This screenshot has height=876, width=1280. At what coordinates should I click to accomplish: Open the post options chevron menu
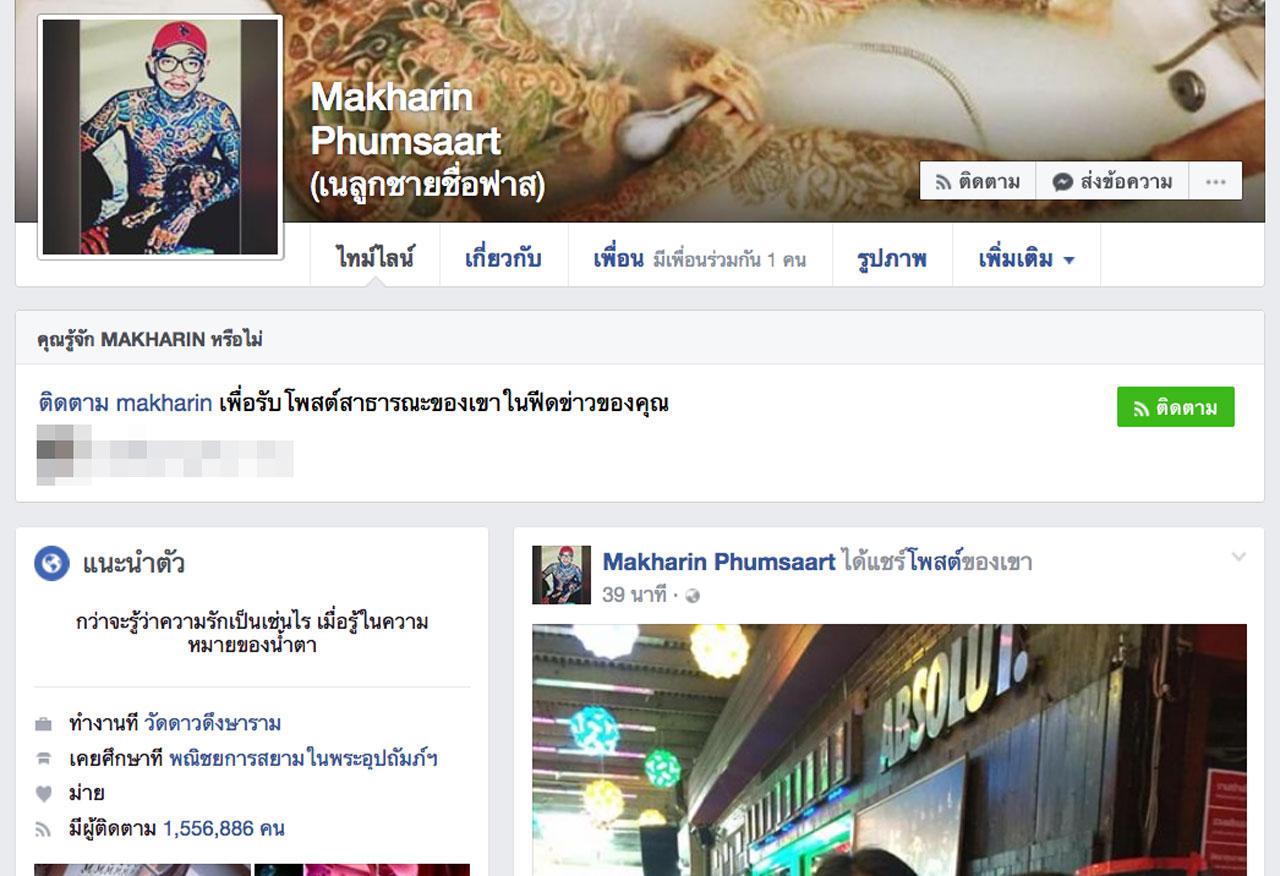tap(1238, 557)
